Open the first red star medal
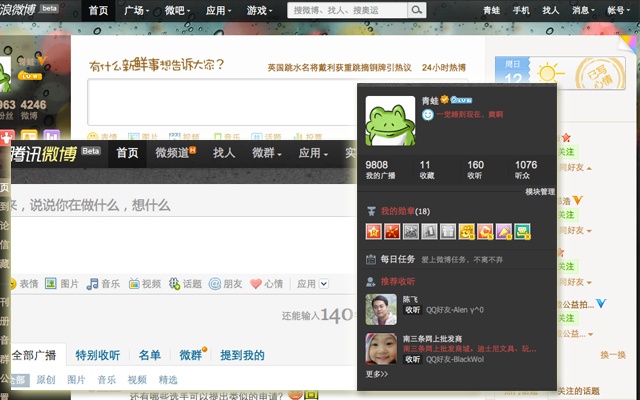 tap(373, 231)
